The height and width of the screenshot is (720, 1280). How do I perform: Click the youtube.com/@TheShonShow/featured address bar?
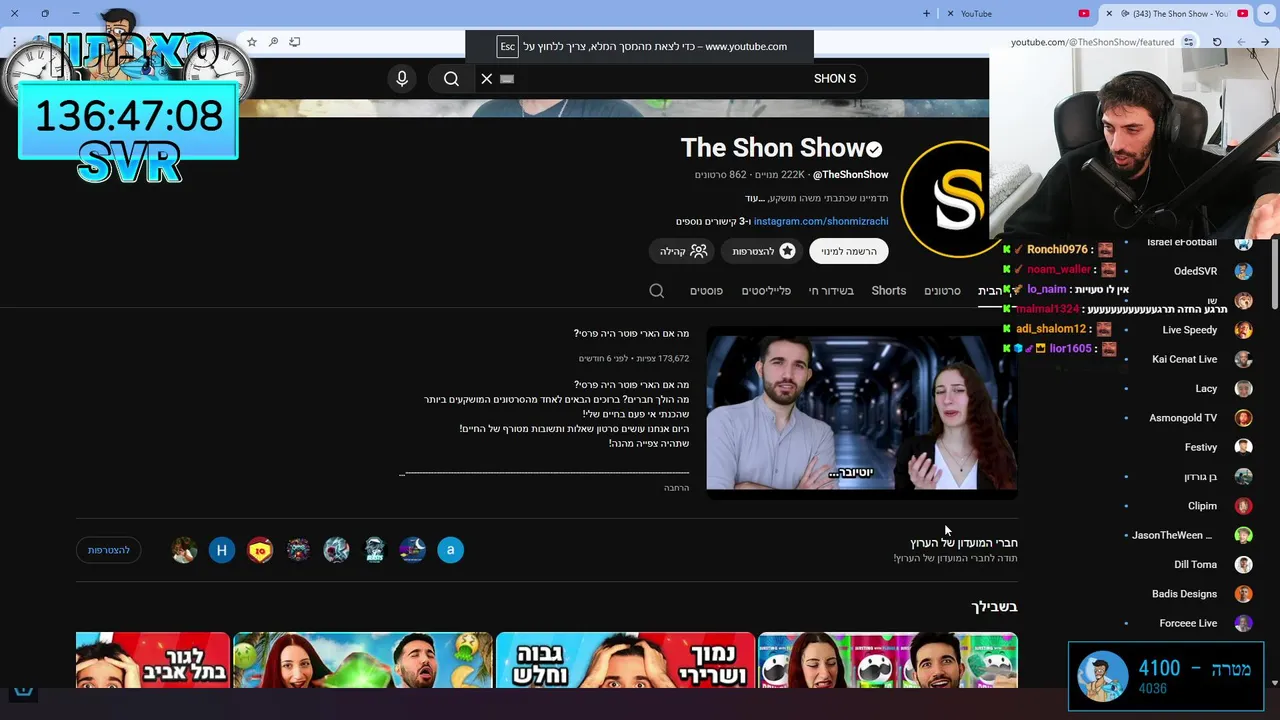coord(1092,42)
